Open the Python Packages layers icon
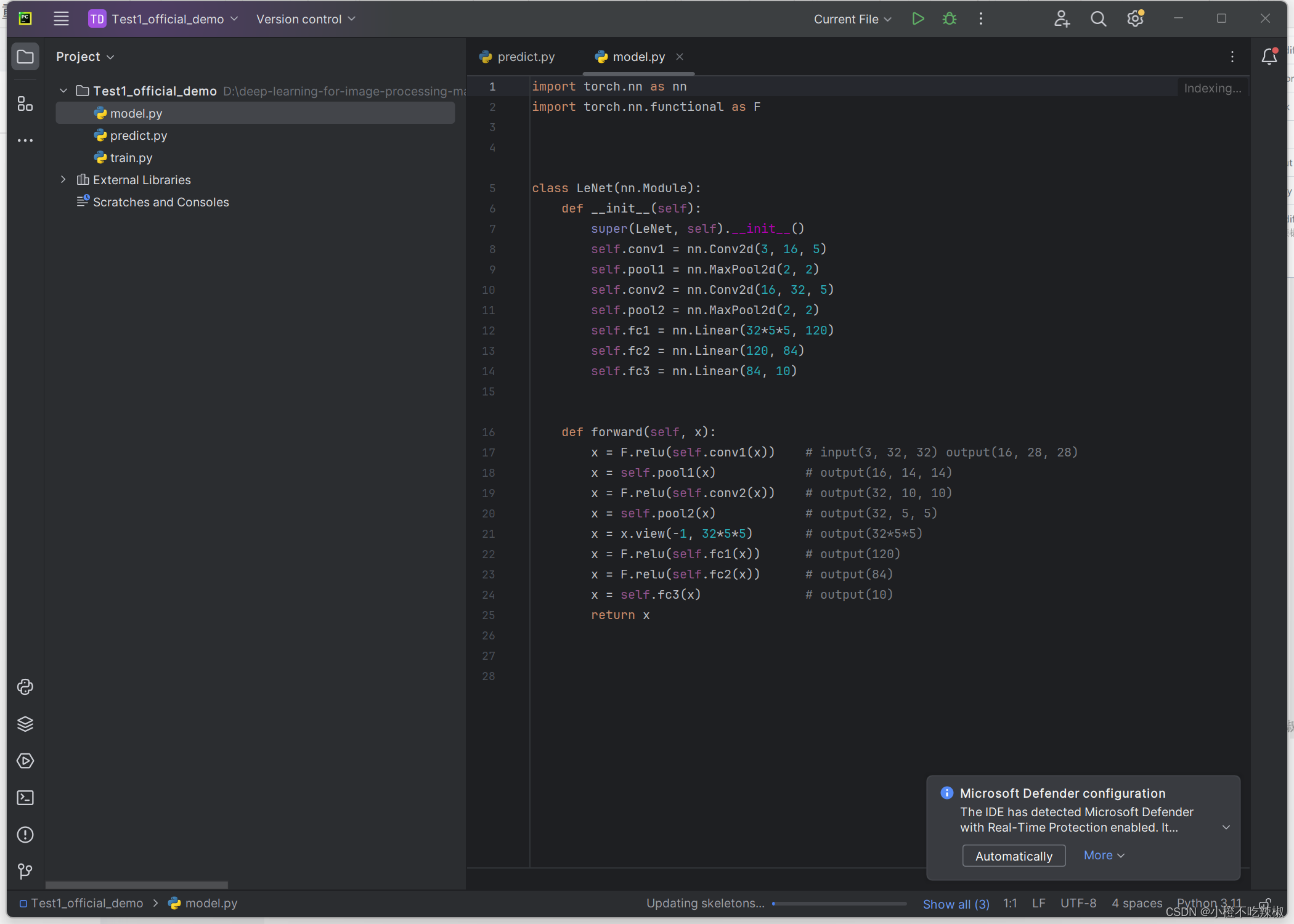 point(25,724)
